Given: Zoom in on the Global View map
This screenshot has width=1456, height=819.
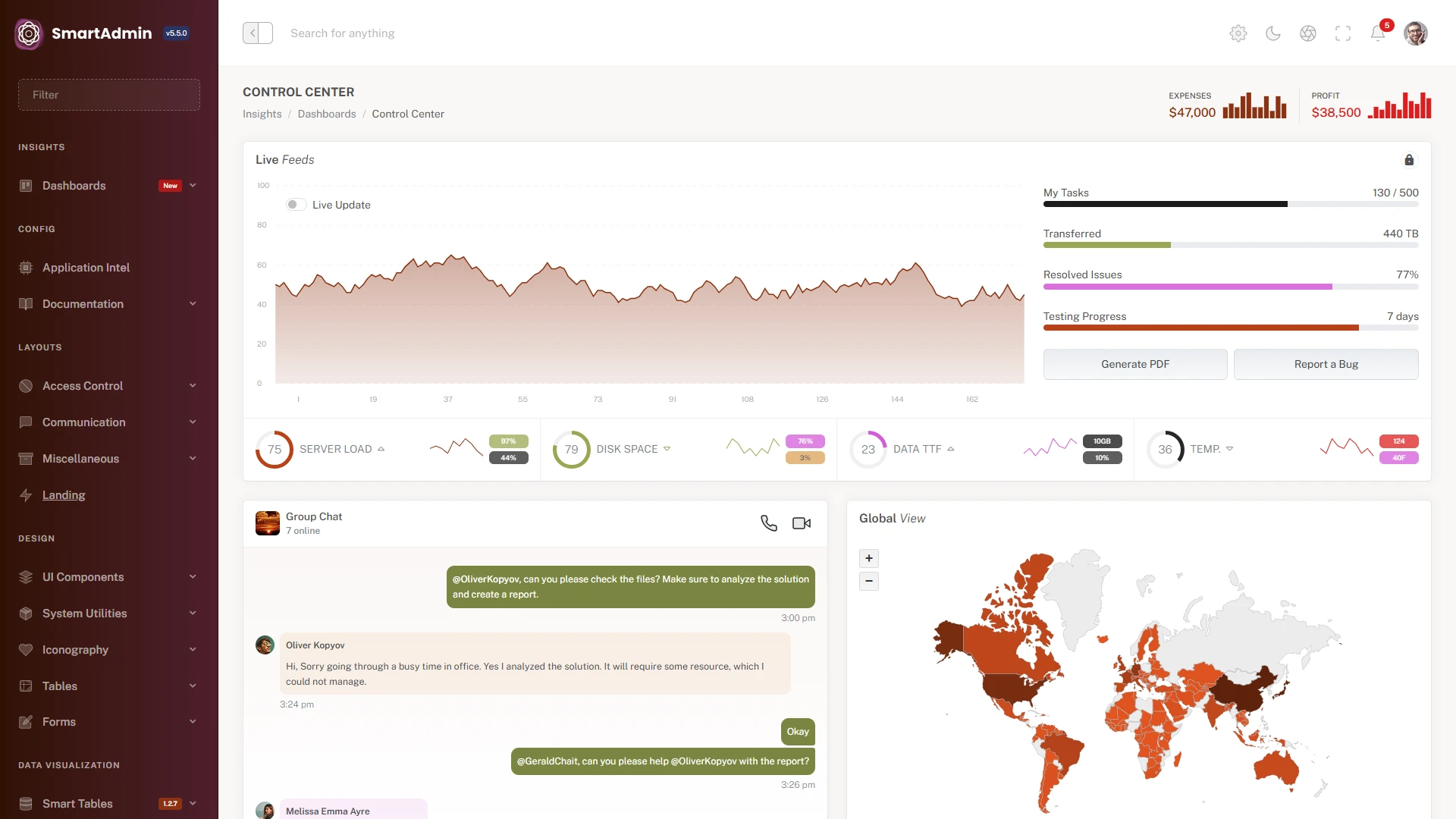Looking at the screenshot, I should coord(869,558).
